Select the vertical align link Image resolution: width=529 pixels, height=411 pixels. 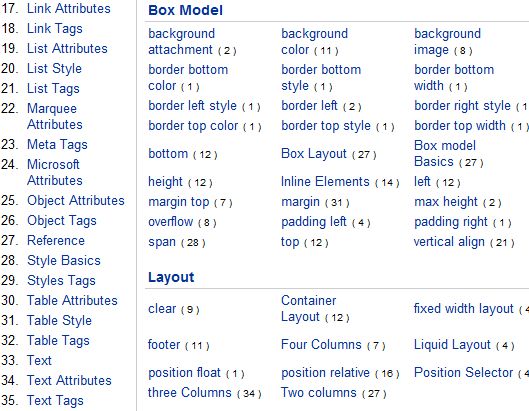point(449,242)
